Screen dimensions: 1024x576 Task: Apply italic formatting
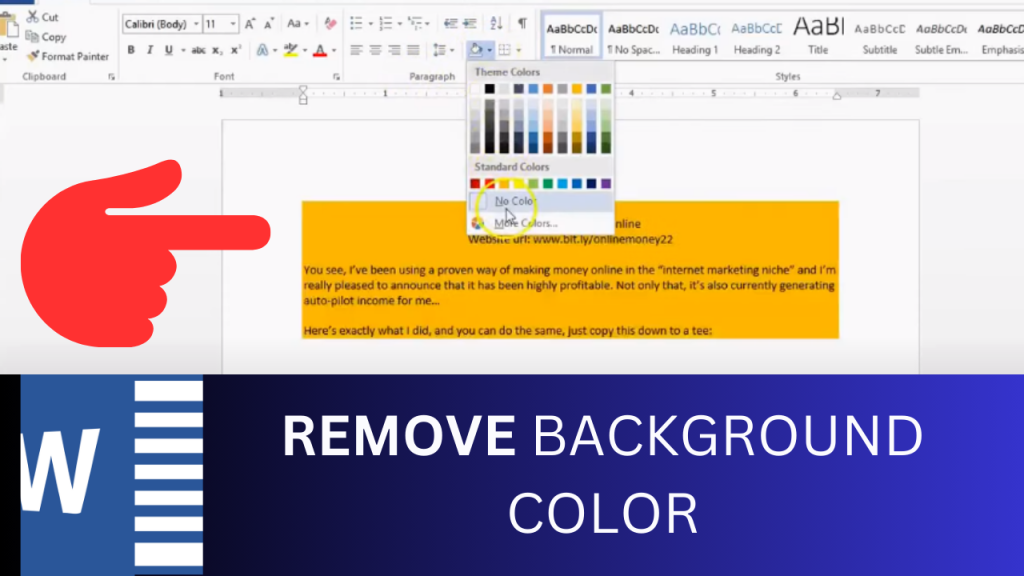[150, 49]
